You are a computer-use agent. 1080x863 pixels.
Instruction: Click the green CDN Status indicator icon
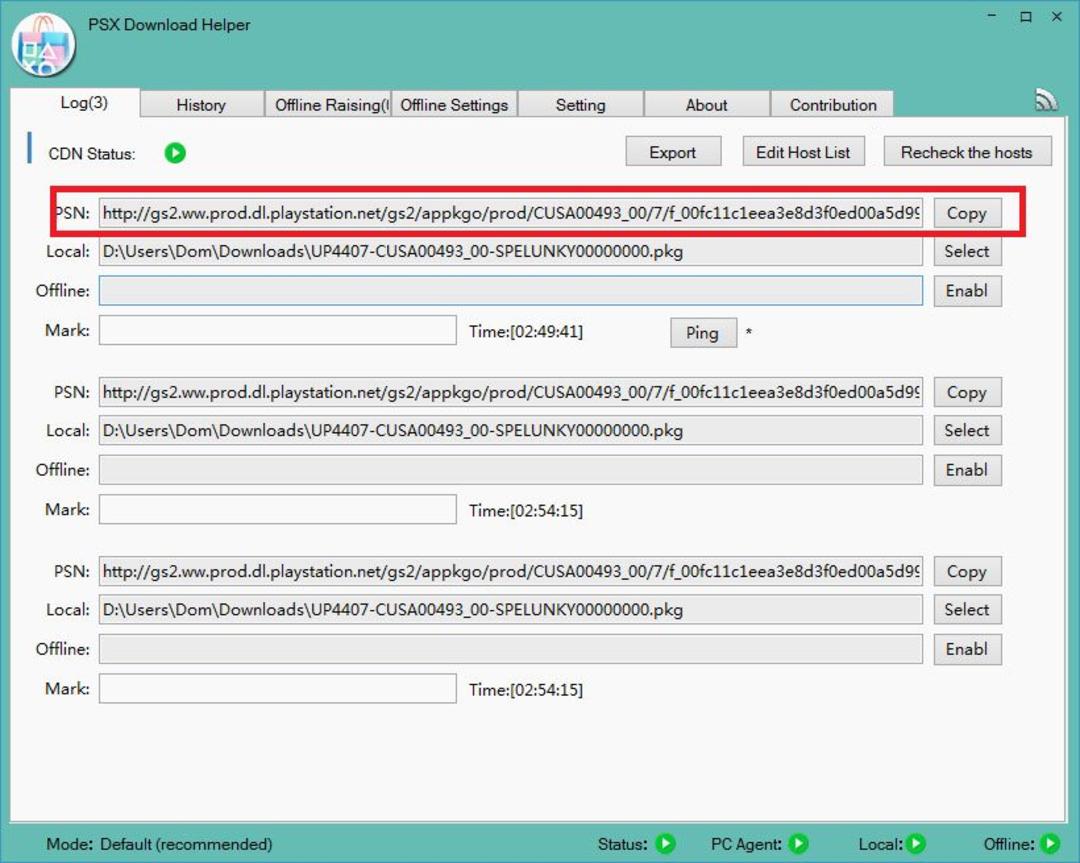click(x=175, y=152)
